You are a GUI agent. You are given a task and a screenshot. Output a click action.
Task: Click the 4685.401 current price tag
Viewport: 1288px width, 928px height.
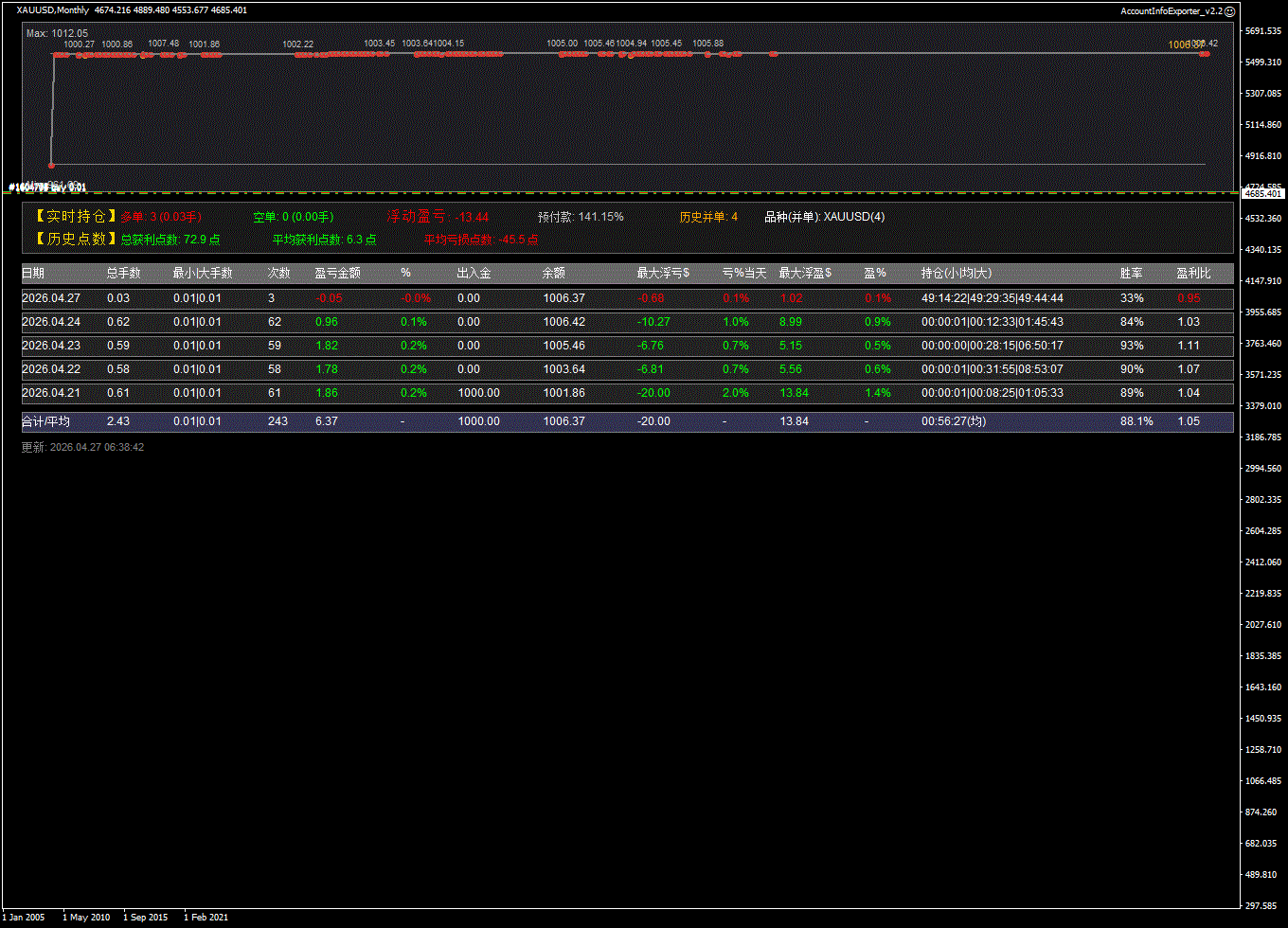pyautogui.click(x=1262, y=193)
